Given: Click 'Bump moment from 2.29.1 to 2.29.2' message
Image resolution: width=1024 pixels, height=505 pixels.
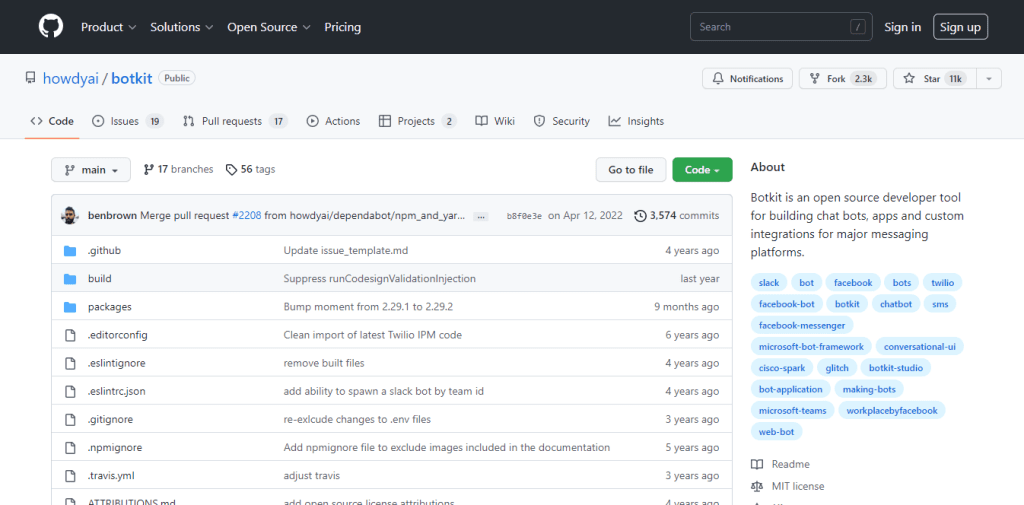Looking at the screenshot, I should click(x=368, y=306).
